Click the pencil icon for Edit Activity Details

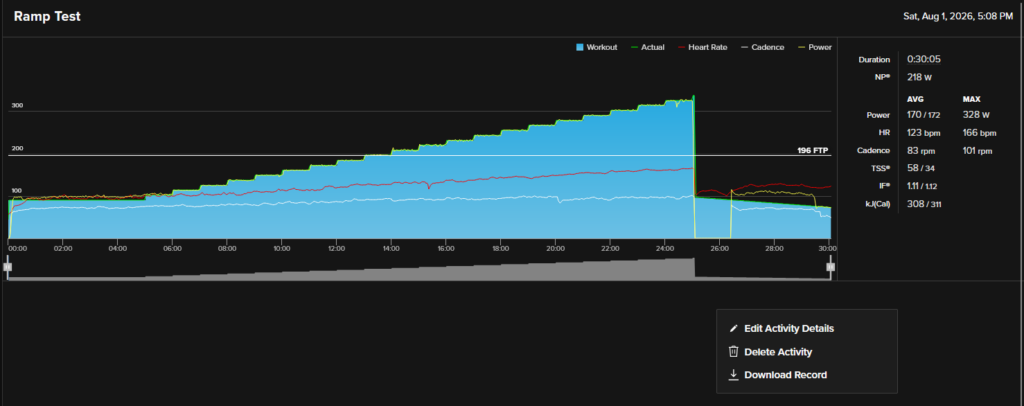(x=733, y=328)
